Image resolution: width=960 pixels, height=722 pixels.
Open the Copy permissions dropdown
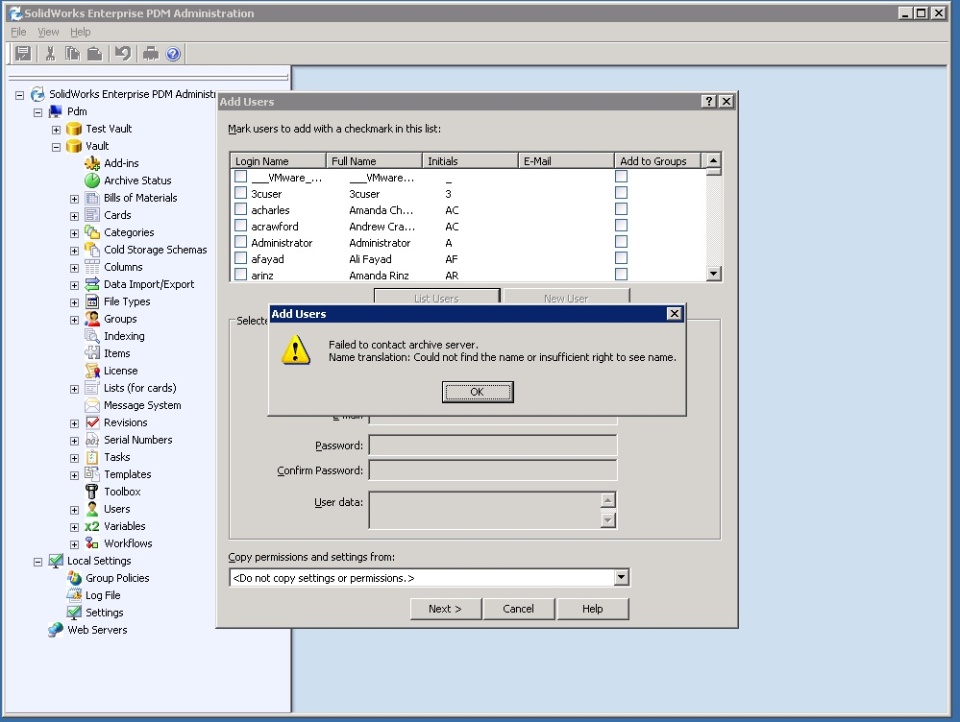(x=621, y=577)
